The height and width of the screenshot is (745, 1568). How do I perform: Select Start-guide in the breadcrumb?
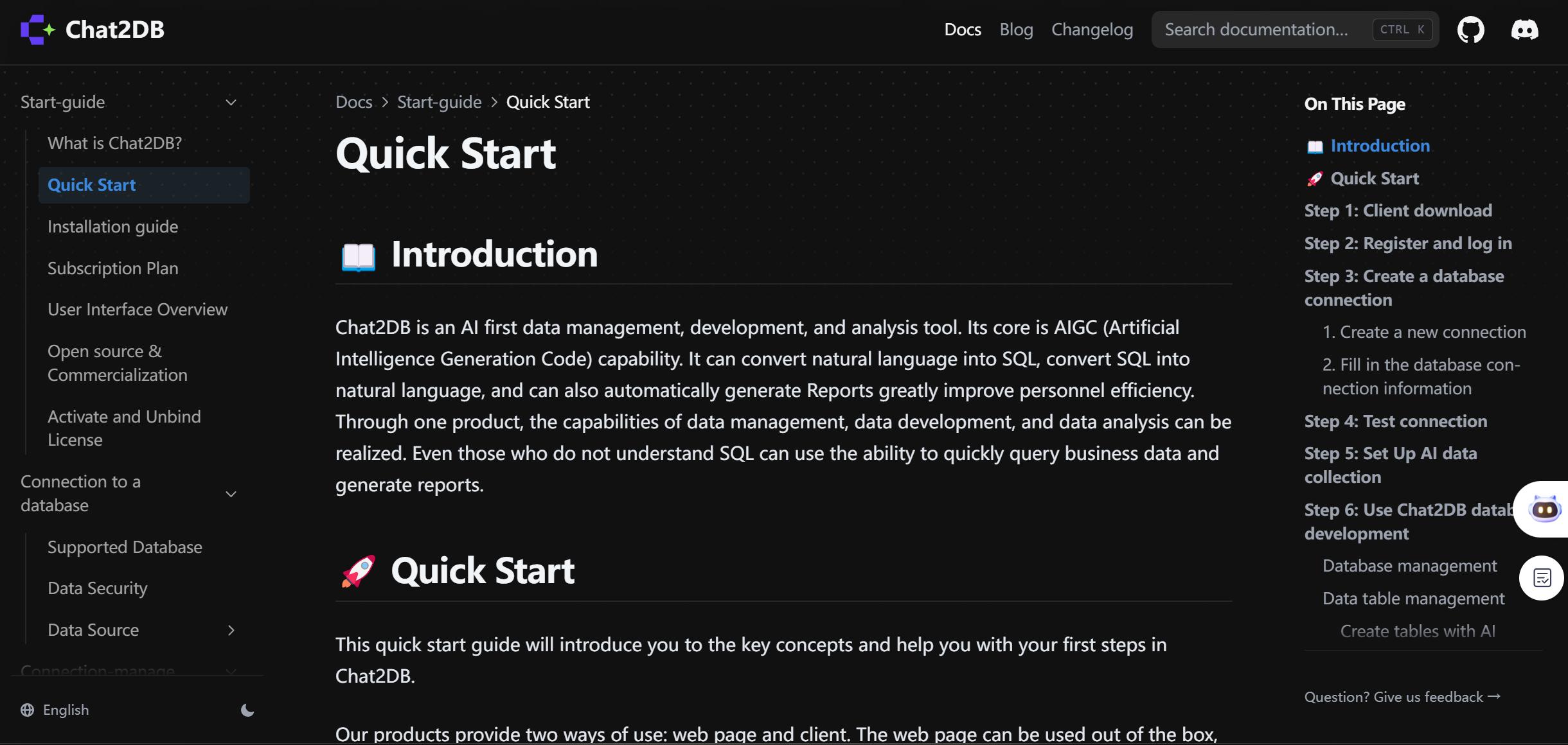point(439,102)
